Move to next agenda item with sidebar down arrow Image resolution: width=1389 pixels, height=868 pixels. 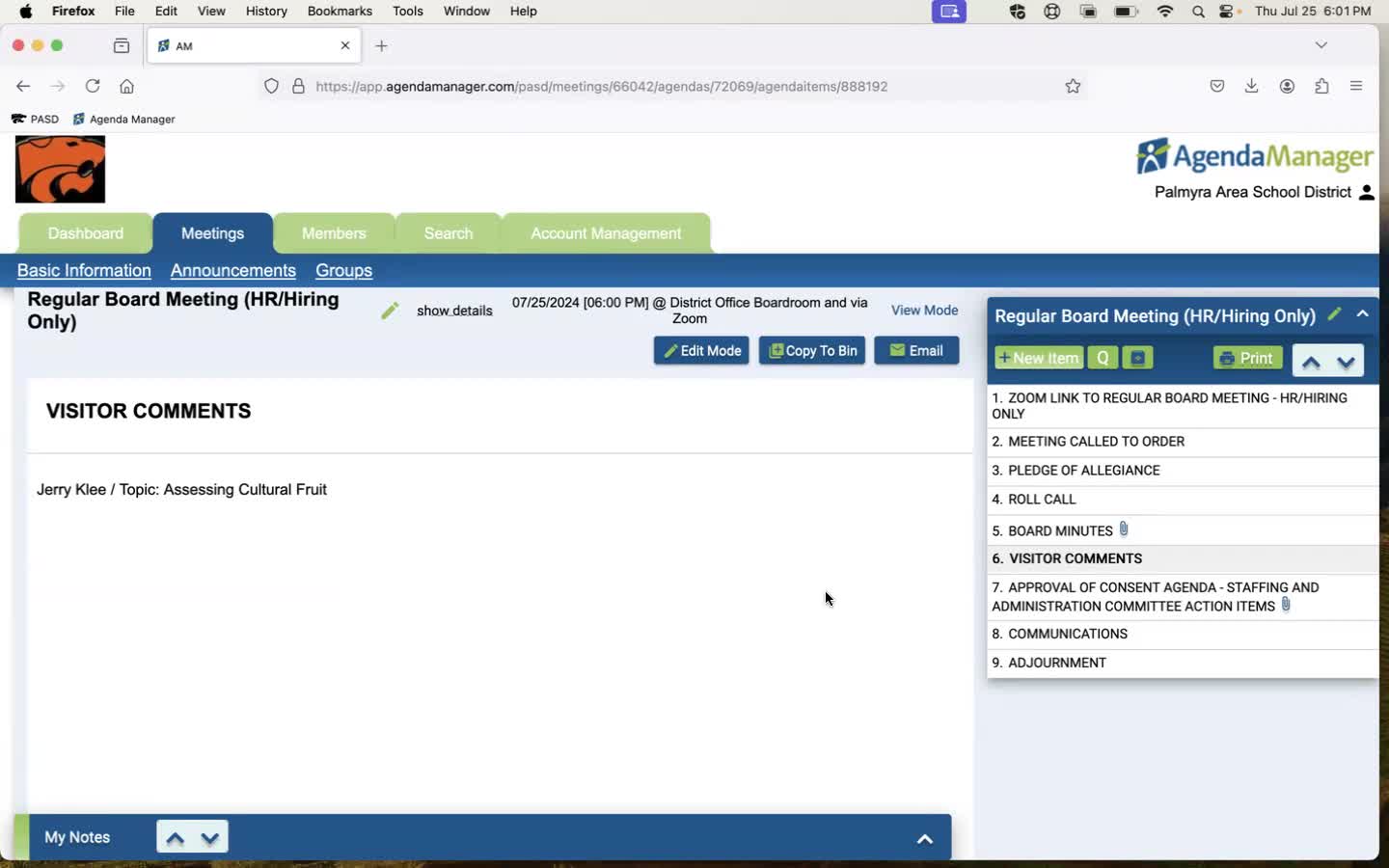[1347, 362]
